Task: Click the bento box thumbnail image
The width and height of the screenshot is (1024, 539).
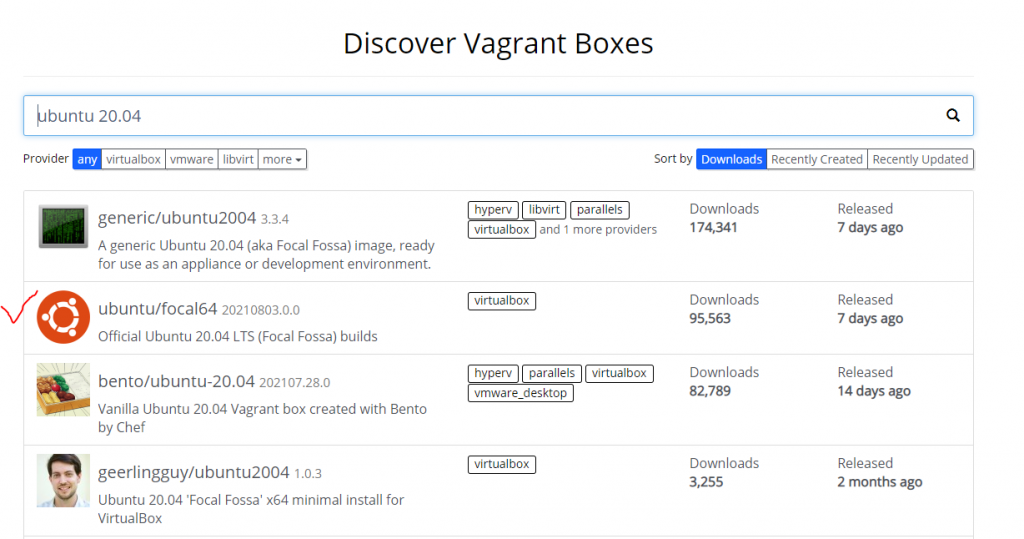Action: tap(63, 390)
